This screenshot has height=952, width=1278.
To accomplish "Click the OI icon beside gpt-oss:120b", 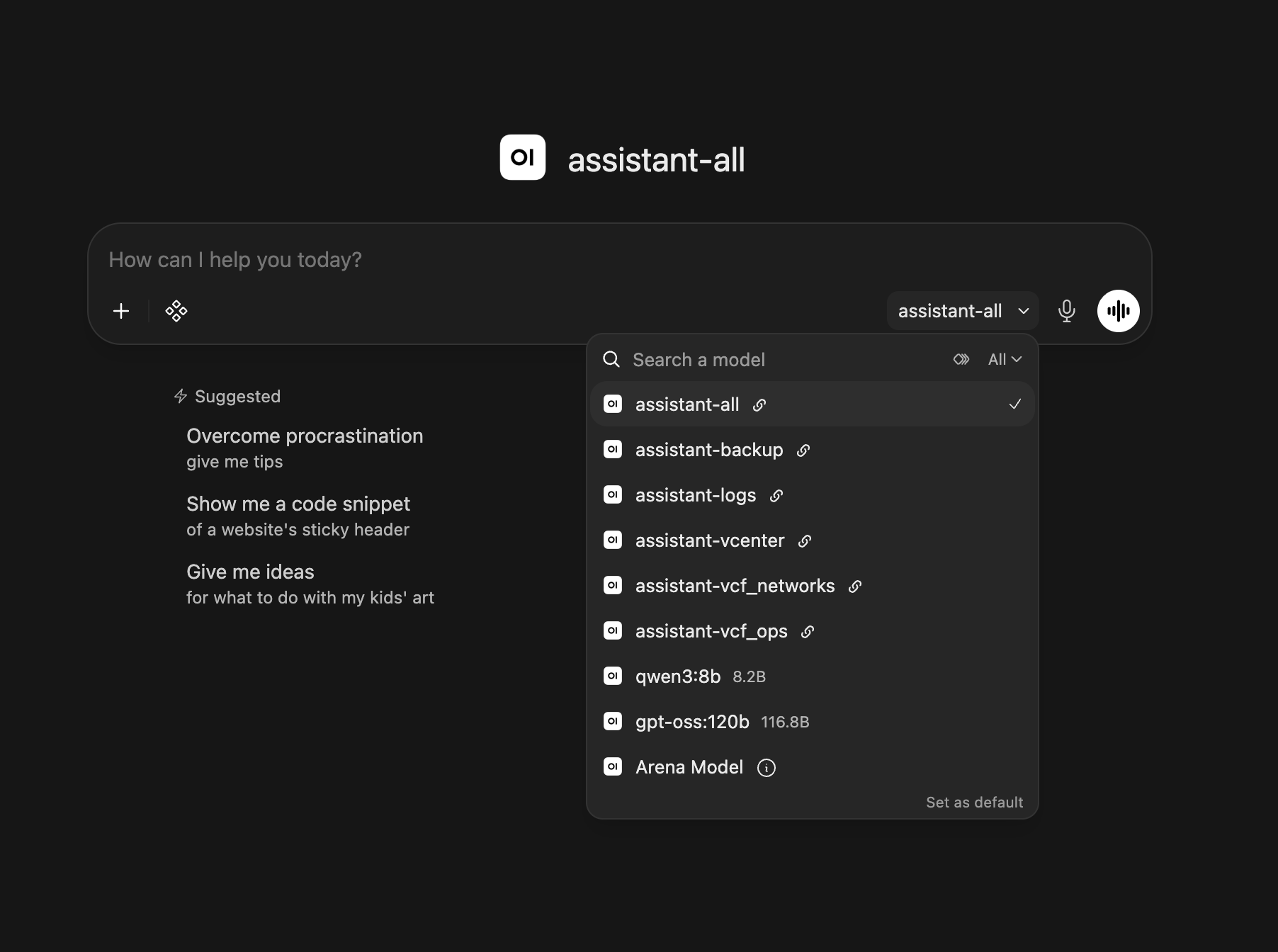I will tap(613, 721).
